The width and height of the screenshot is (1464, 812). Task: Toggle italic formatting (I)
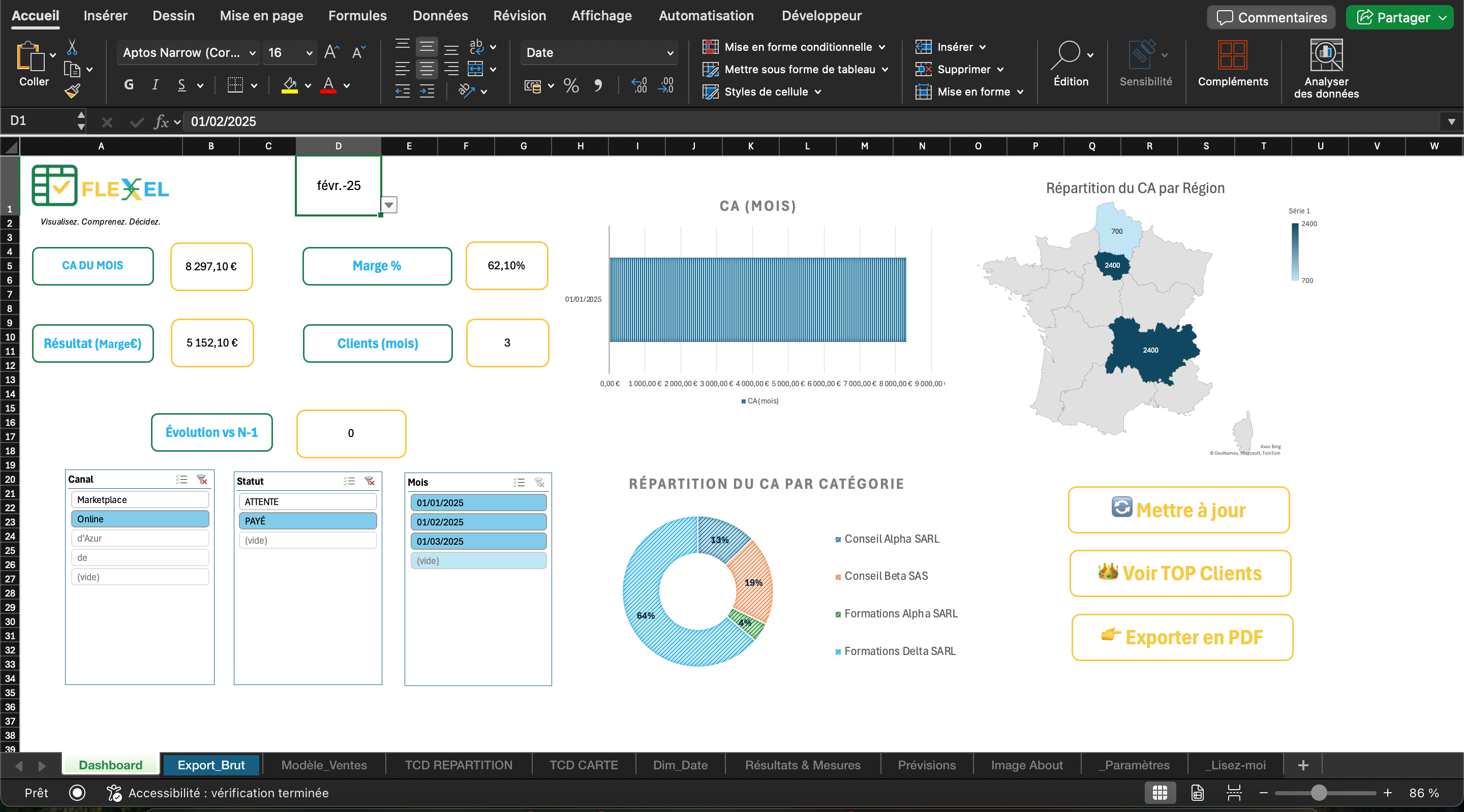tap(155, 85)
